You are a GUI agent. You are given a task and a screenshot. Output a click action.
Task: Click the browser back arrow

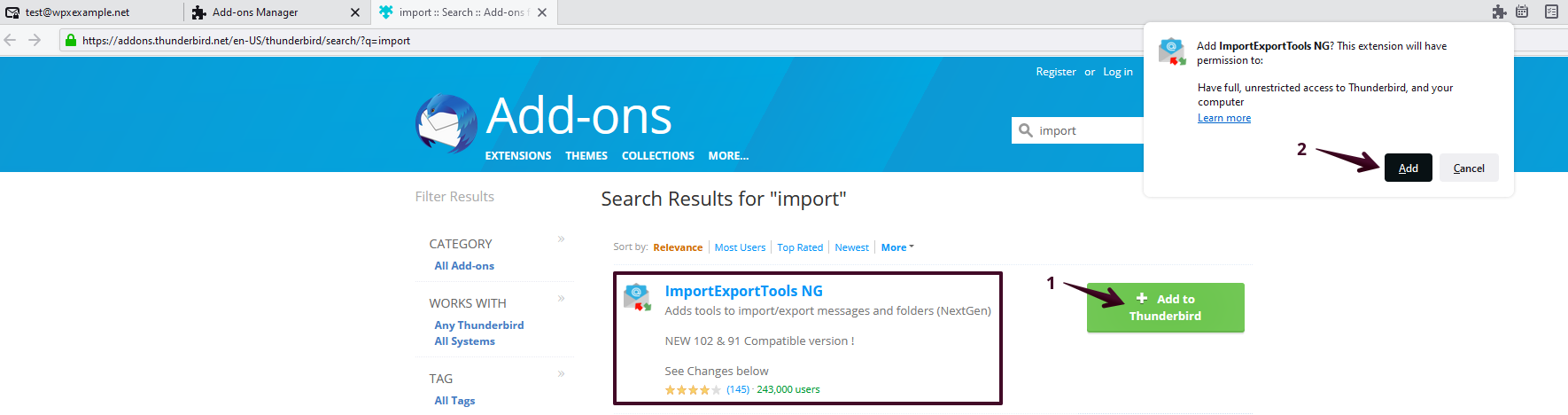(x=11, y=40)
